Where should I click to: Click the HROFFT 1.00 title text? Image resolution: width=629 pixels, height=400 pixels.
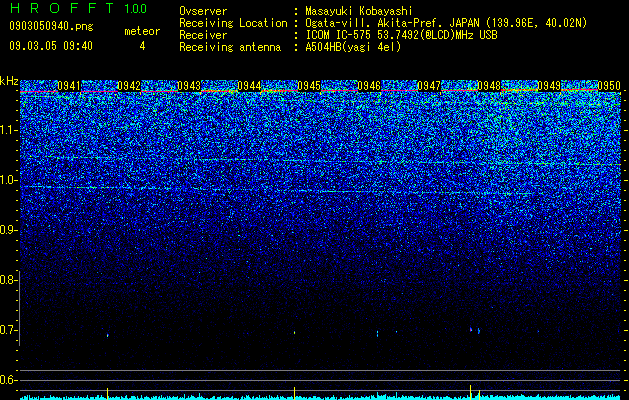click(78, 8)
